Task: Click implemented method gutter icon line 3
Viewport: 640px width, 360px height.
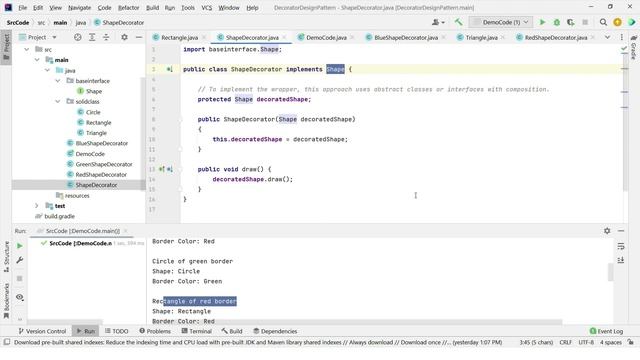Action: pyautogui.click(x=169, y=69)
